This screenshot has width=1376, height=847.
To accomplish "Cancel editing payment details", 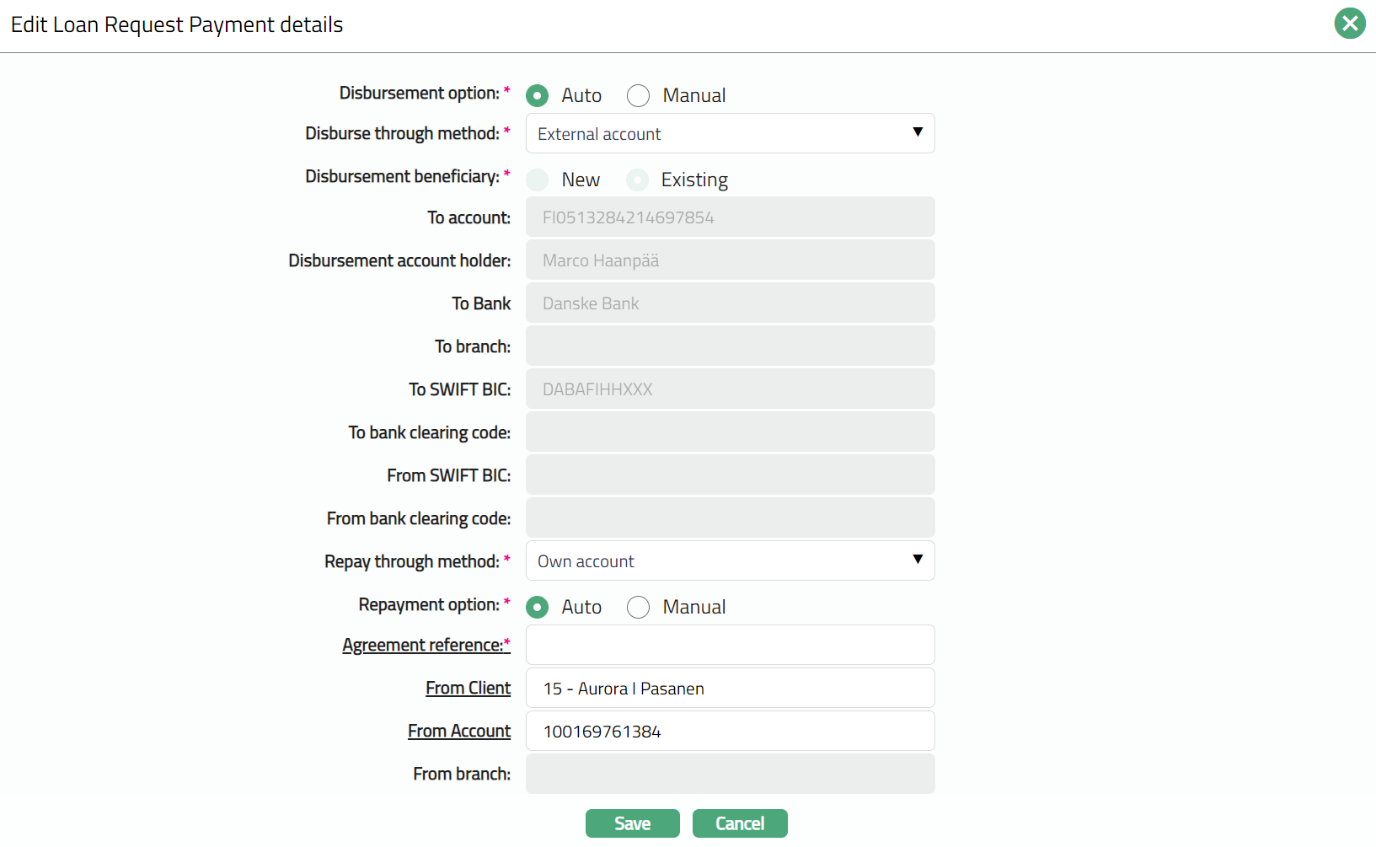I will pos(740,823).
